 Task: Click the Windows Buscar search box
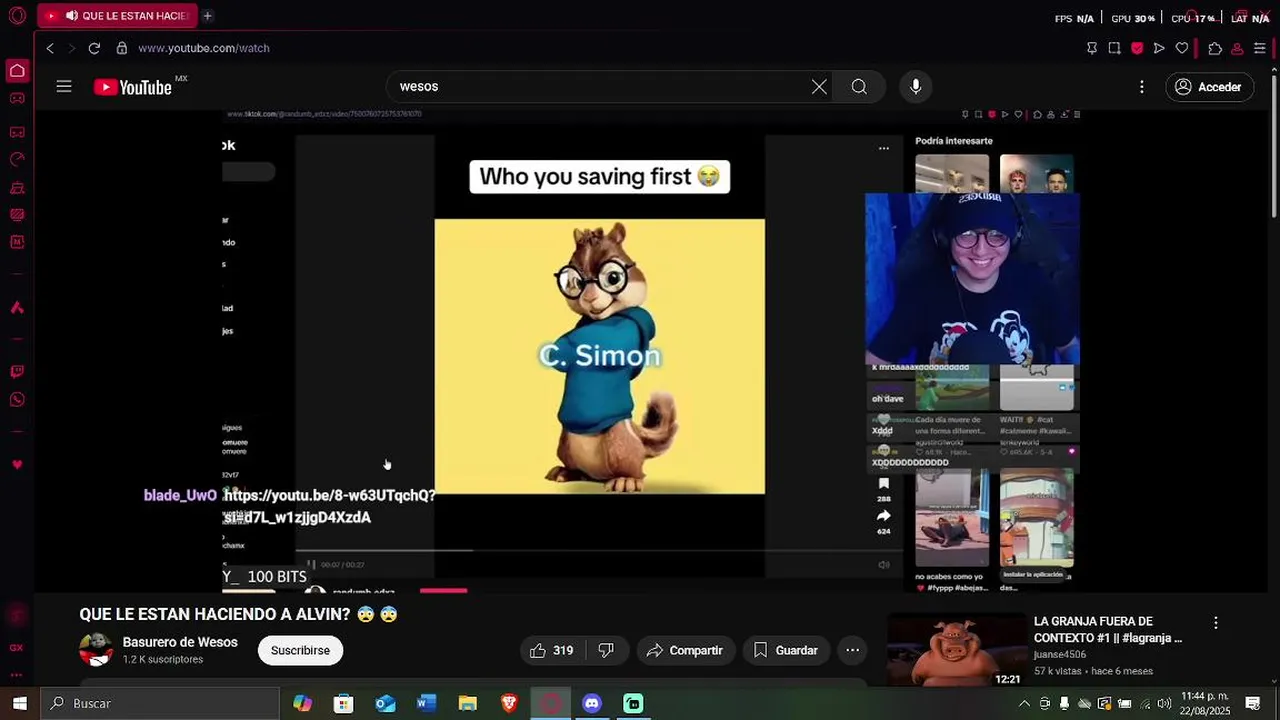click(x=160, y=703)
